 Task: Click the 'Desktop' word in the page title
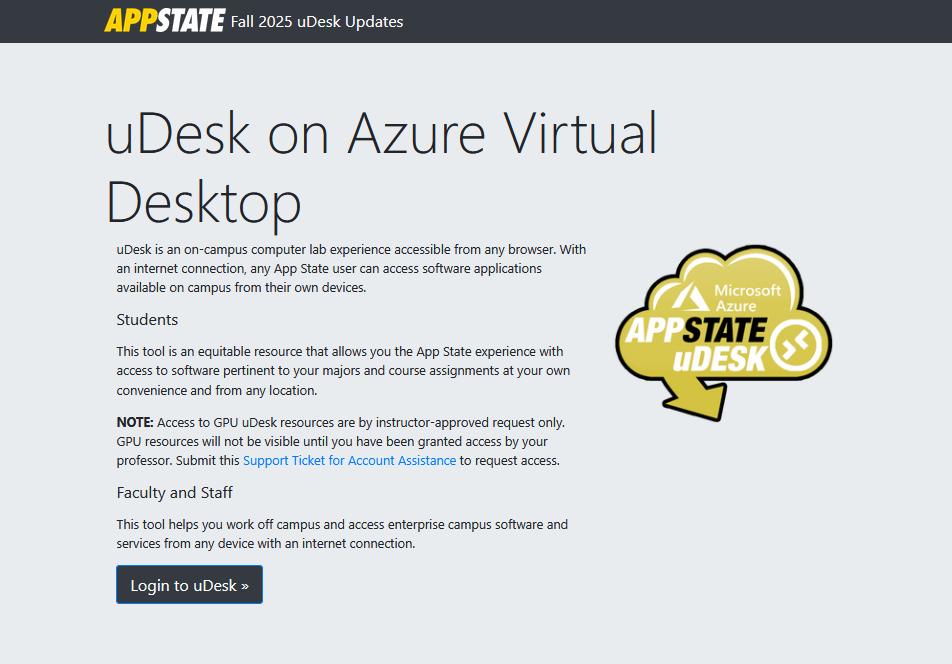203,203
